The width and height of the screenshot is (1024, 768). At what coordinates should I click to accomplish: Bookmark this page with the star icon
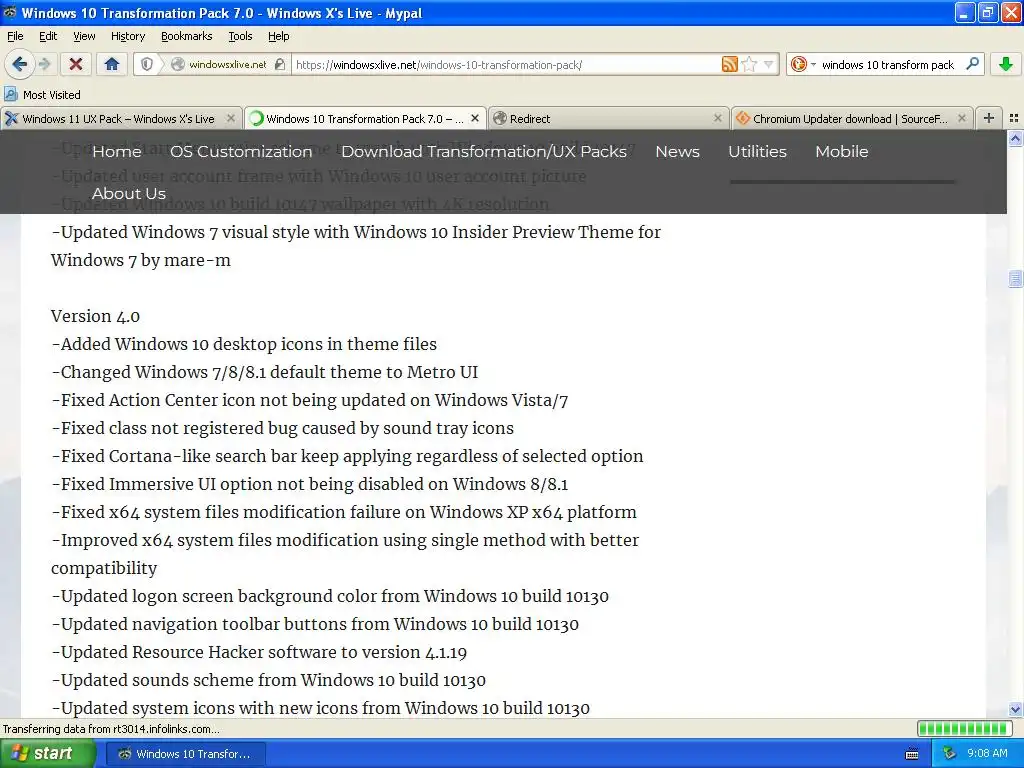tap(749, 64)
